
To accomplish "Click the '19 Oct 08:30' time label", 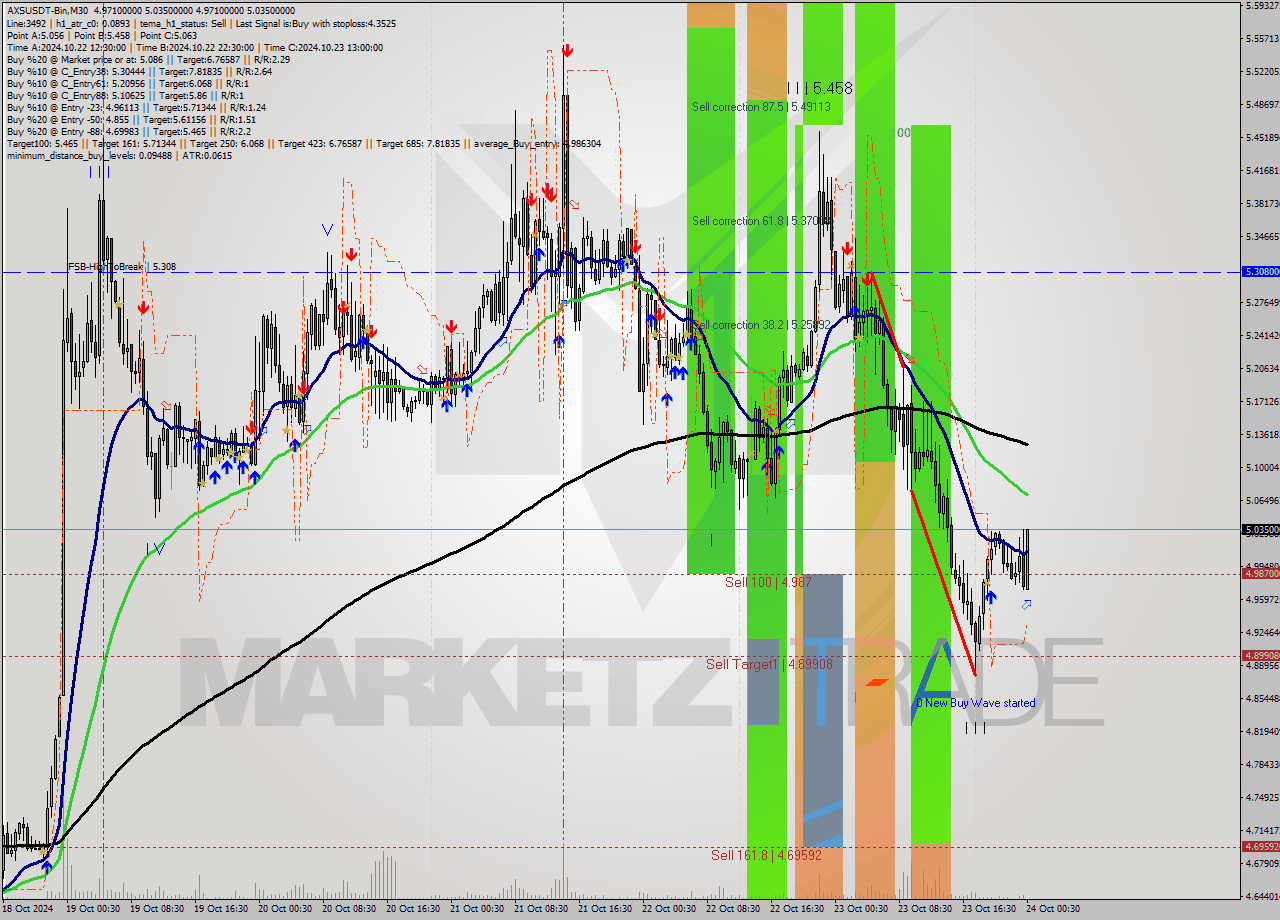I will tap(156, 909).
